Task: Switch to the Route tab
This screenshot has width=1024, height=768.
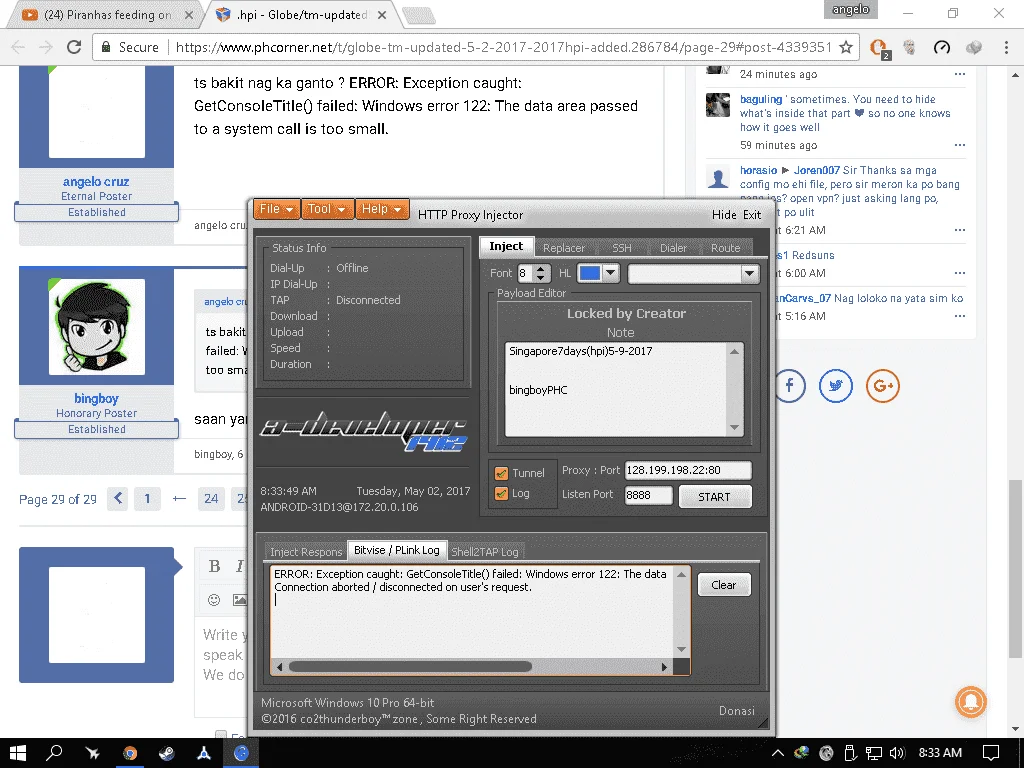Action: click(x=726, y=248)
